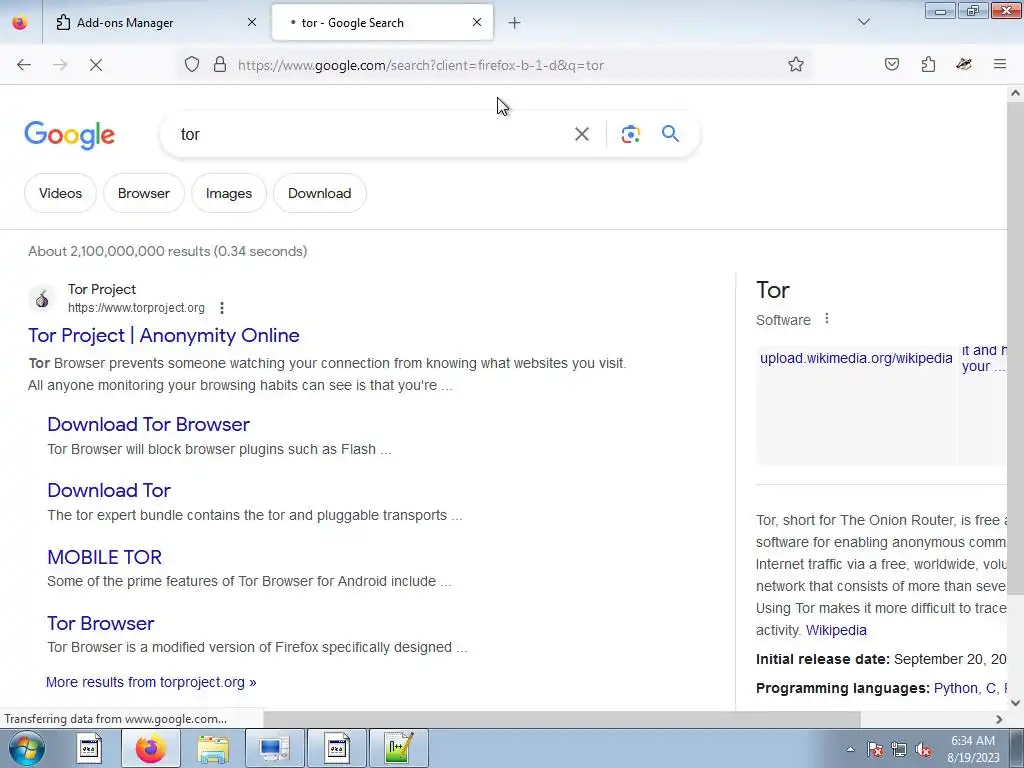Open the Windows Start menu

coord(27,748)
